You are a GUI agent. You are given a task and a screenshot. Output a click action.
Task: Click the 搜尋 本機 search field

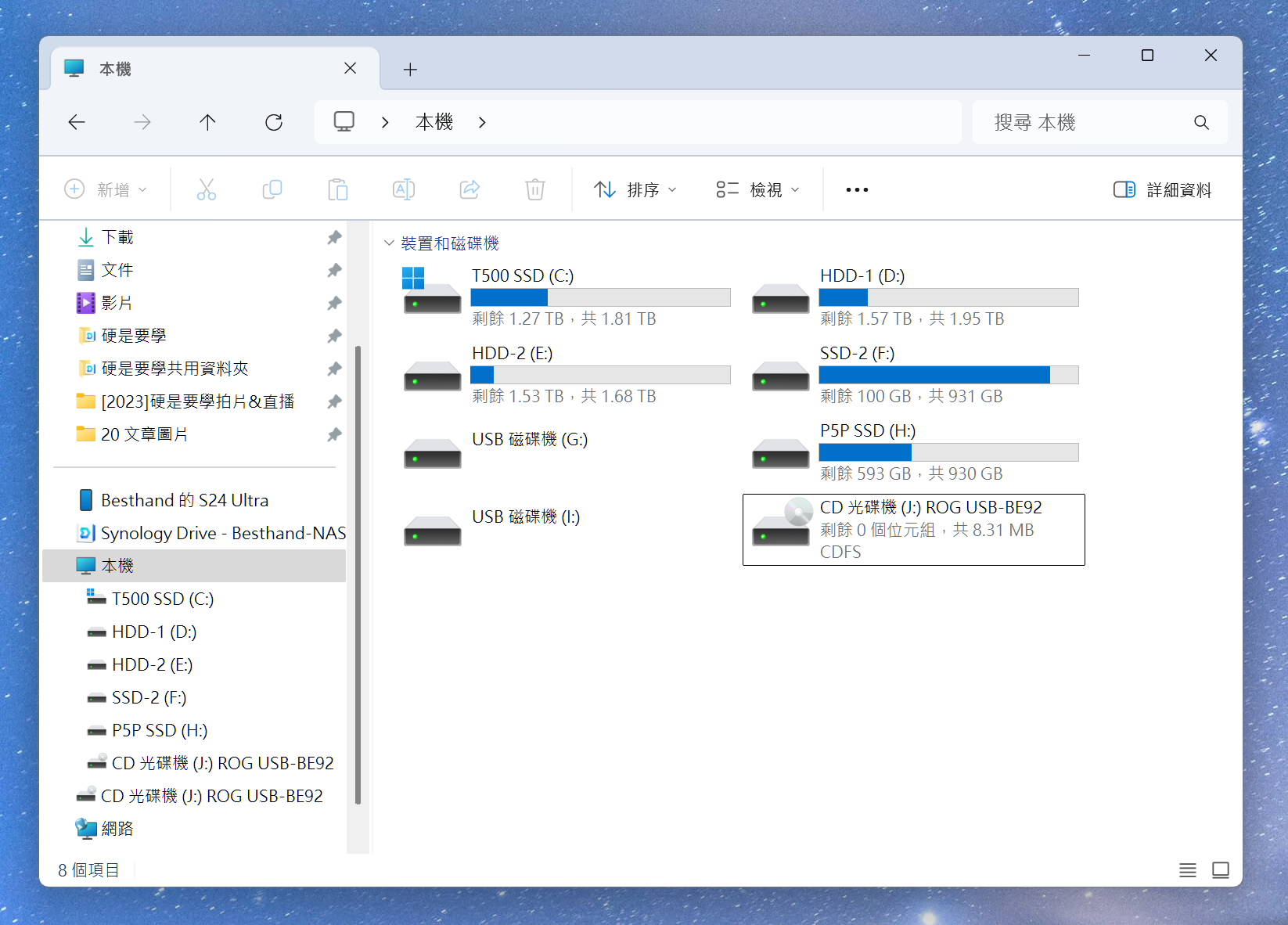click(1088, 122)
